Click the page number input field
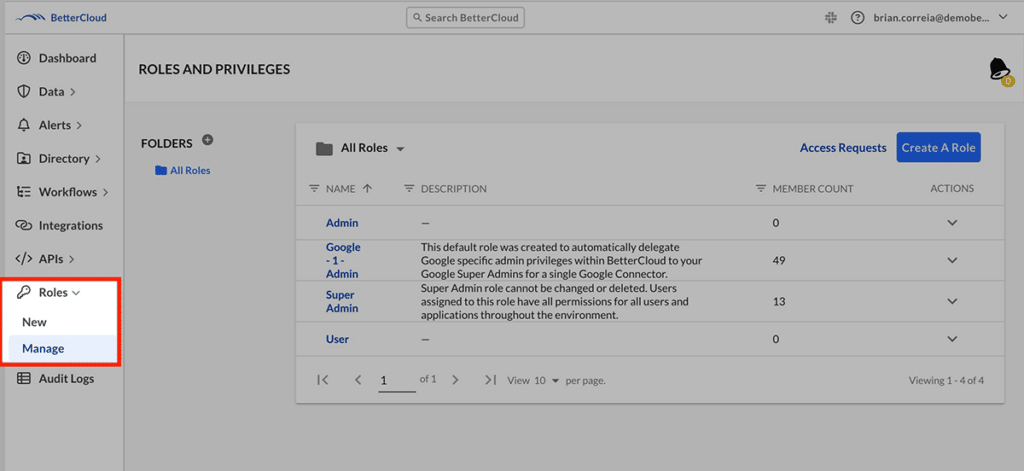The image size is (1024, 471). coord(397,380)
